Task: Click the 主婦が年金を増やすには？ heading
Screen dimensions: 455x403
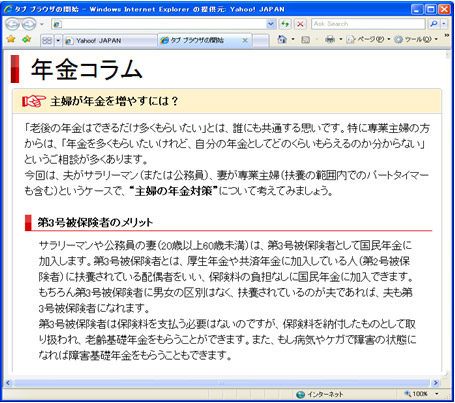Action: click(114, 101)
